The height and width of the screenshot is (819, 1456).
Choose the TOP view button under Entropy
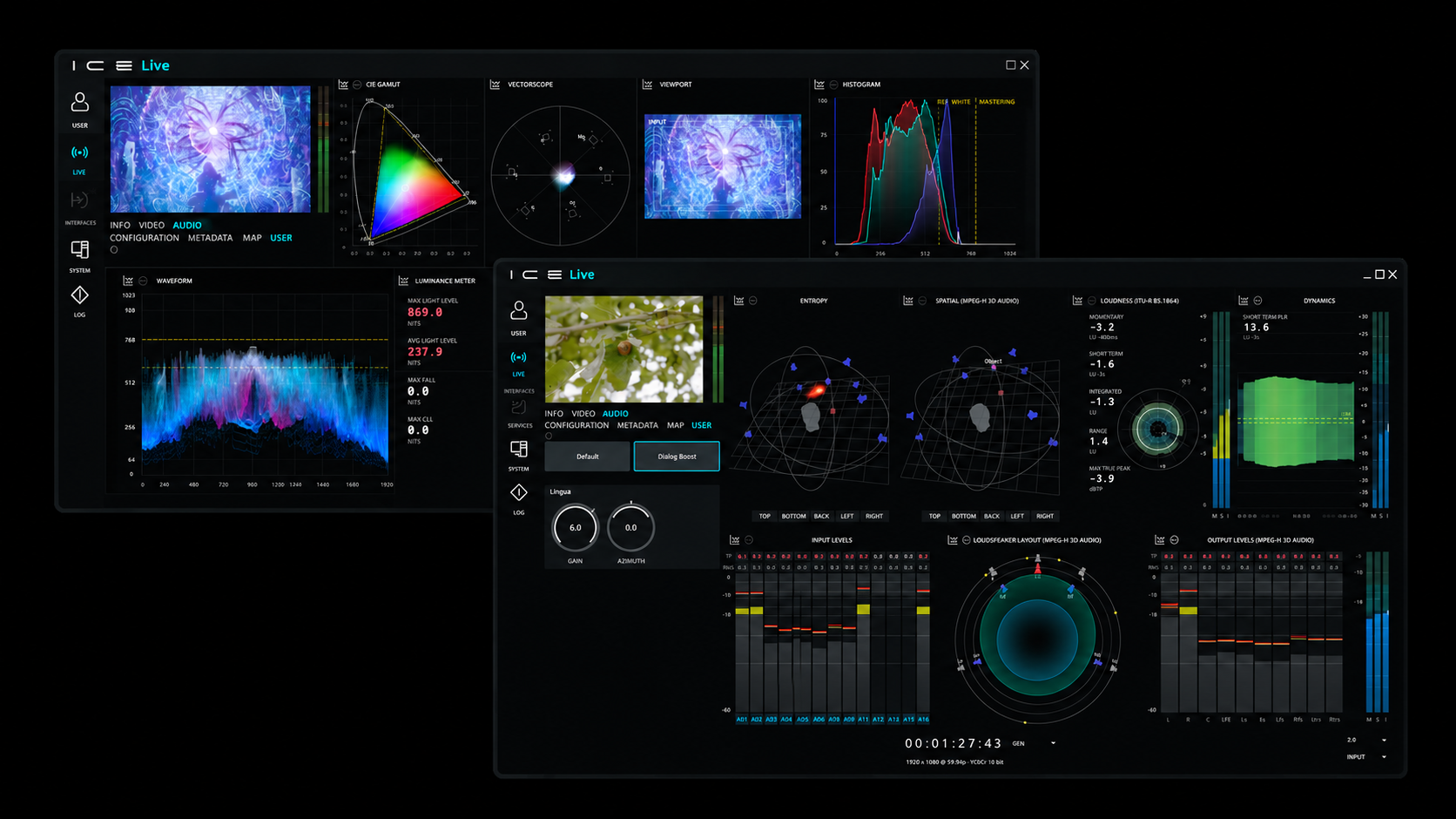tap(765, 516)
